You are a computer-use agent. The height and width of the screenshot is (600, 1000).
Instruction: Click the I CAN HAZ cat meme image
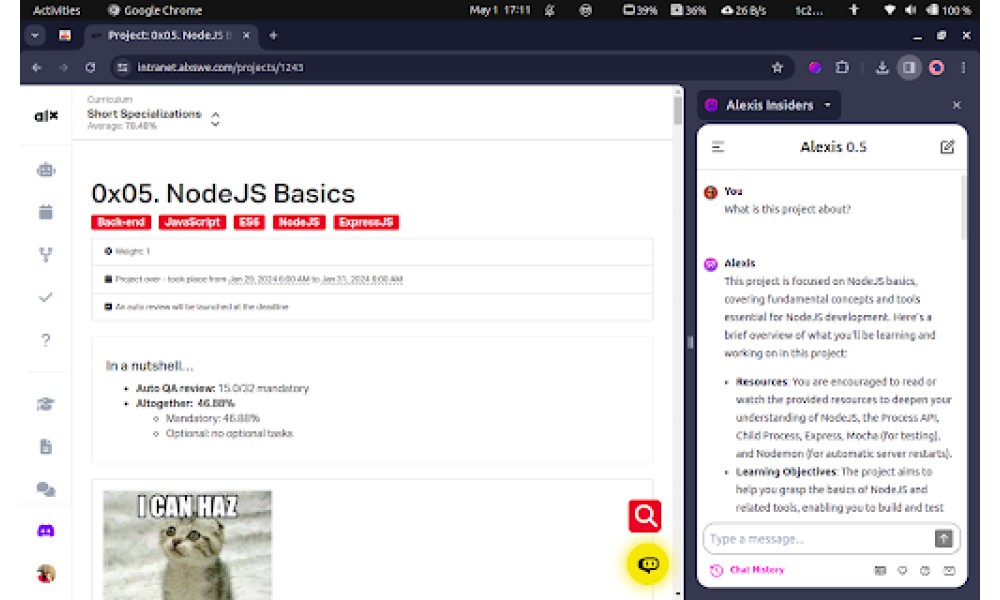tap(188, 545)
